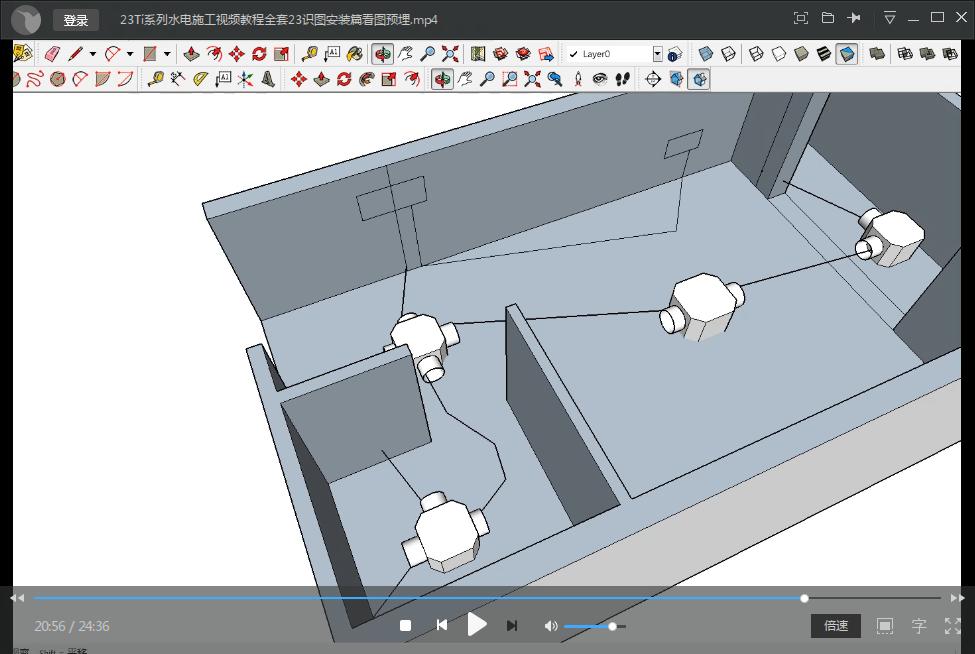Click the Walk footprints tool

[622, 79]
